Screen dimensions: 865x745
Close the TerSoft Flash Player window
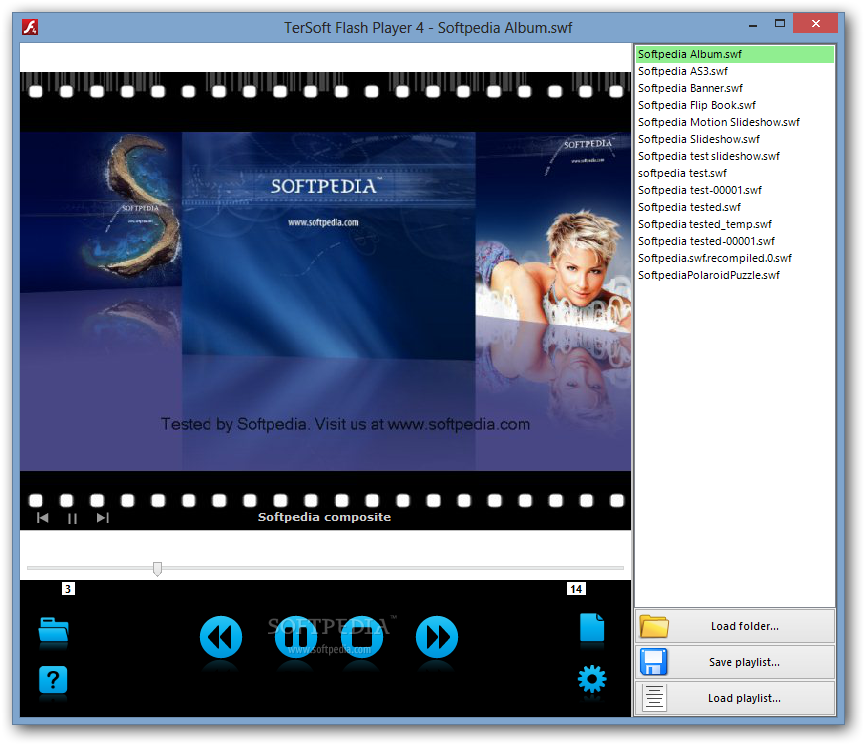coord(815,23)
